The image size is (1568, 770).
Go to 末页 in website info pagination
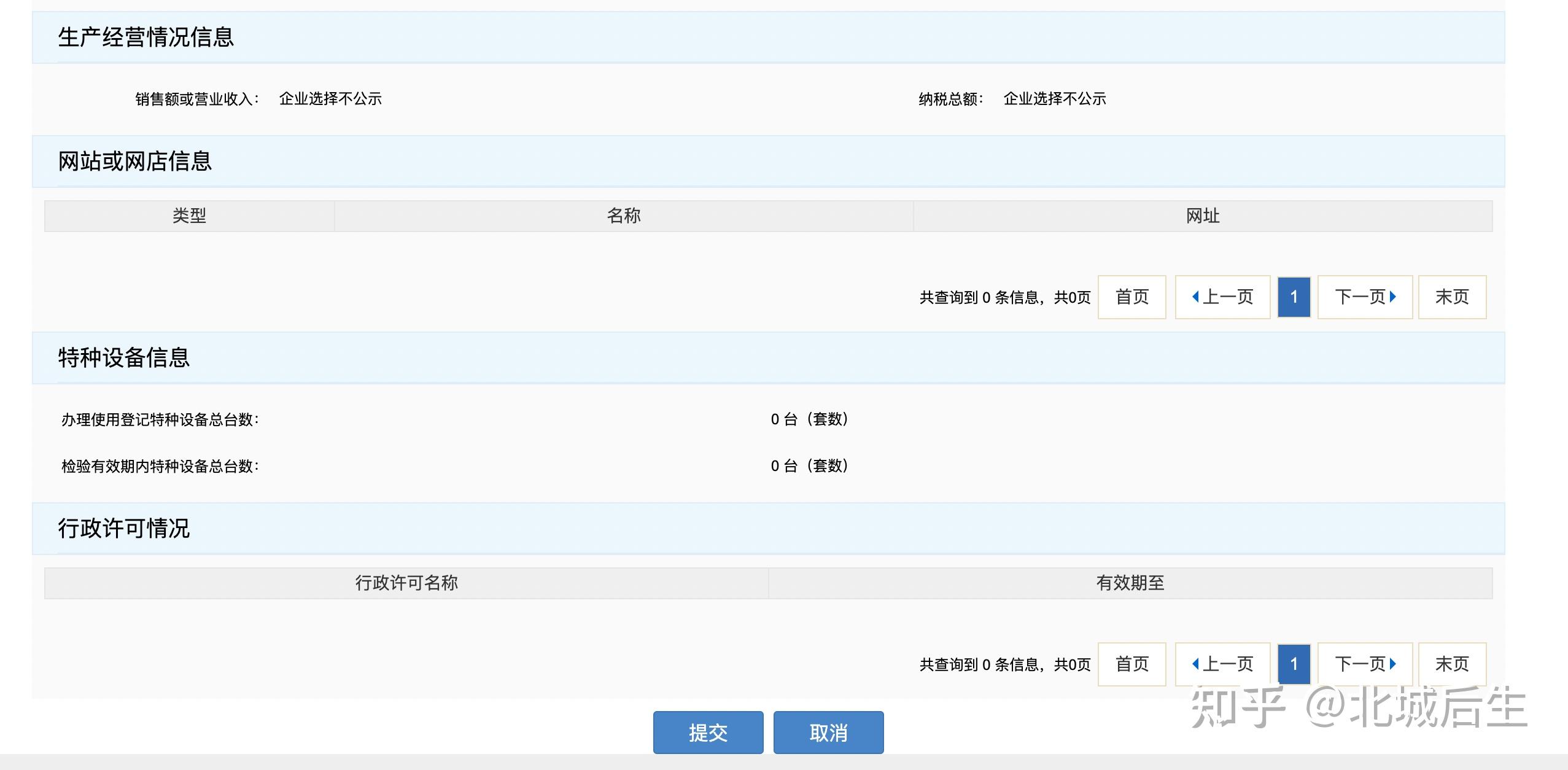(x=1452, y=297)
